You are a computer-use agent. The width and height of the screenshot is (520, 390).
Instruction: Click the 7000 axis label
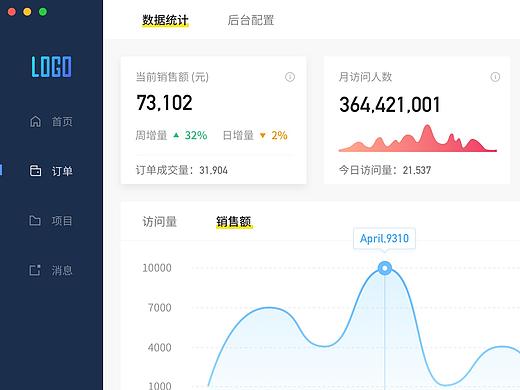[x=160, y=308]
